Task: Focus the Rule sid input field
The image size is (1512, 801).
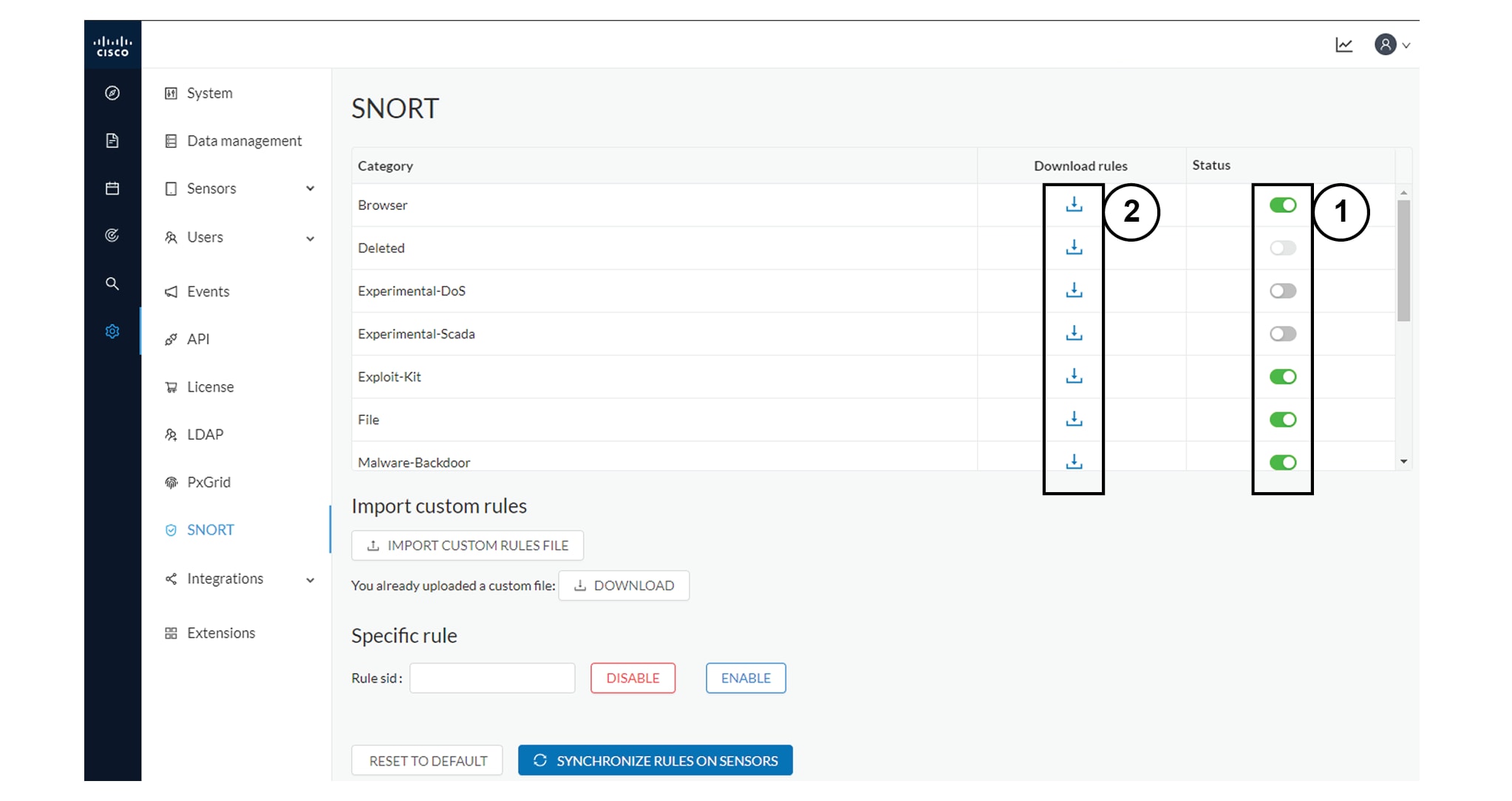Action: point(492,678)
